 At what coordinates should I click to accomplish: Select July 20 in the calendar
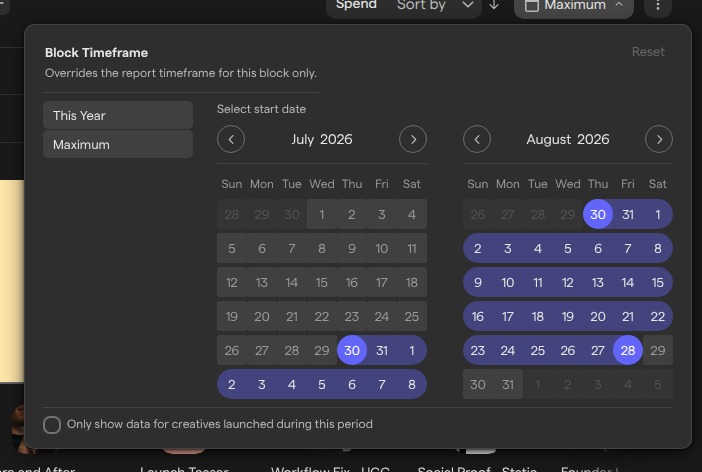tap(262, 317)
